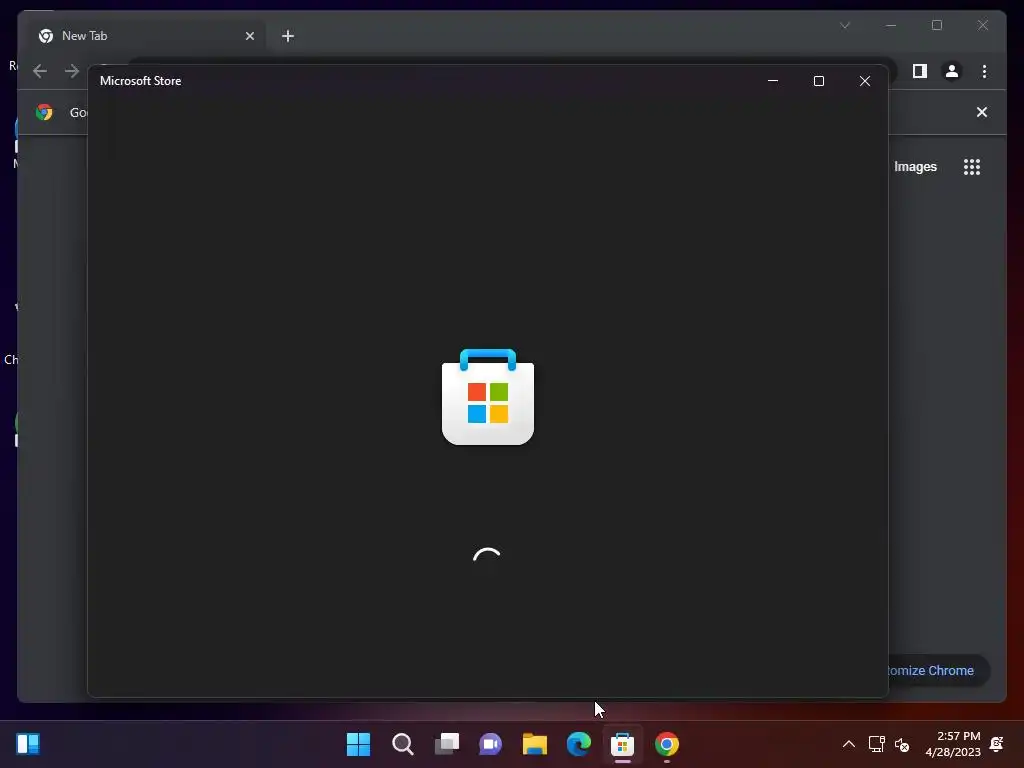
Task: Open taskbar Search
Action: tap(402, 744)
